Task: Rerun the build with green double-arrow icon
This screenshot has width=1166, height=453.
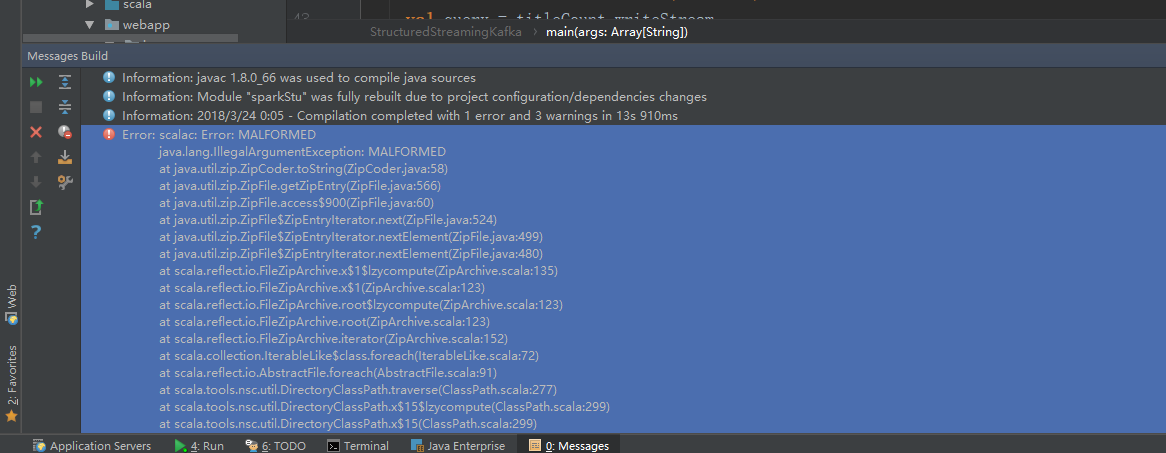Action: click(36, 82)
